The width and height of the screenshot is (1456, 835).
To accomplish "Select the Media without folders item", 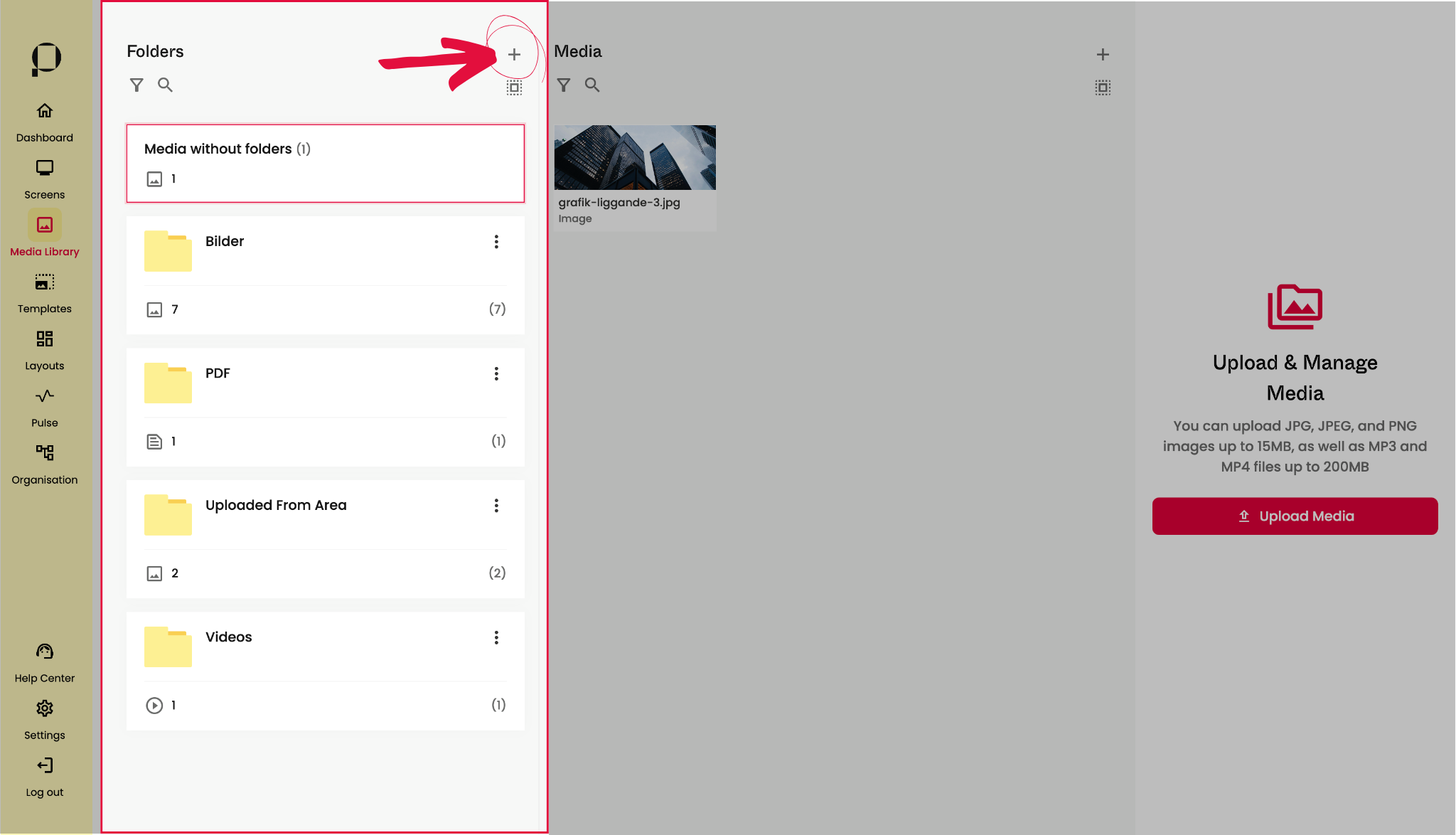I will pyautogui.click(x=326, y=164).
